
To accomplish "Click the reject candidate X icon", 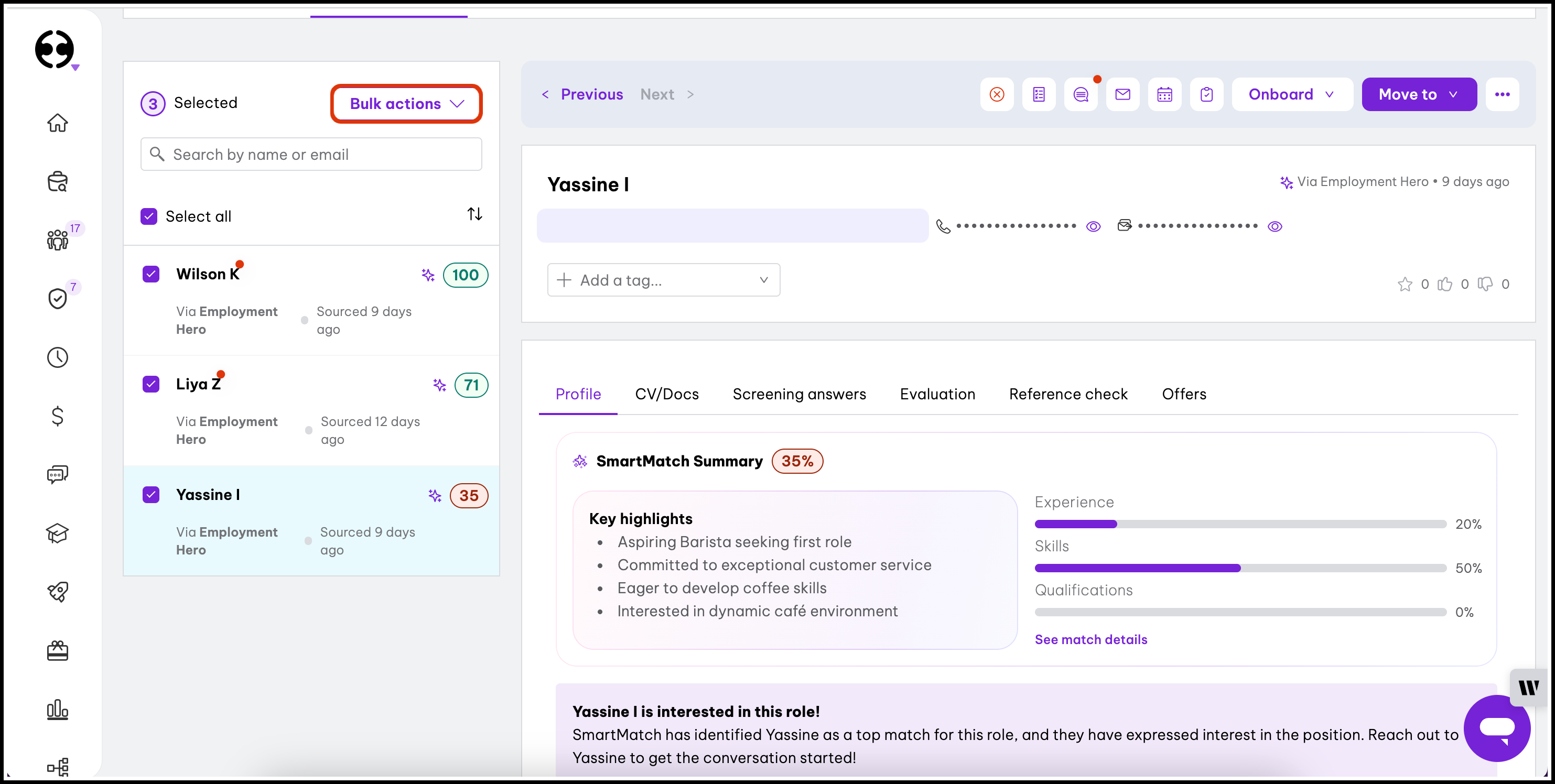I will pyautogui.click(x=997, y=94).
